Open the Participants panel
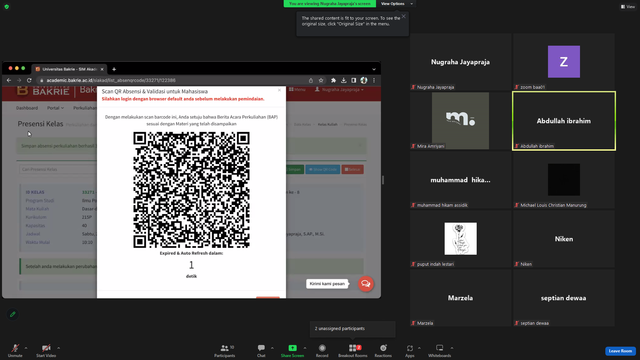 click(224, 350)
